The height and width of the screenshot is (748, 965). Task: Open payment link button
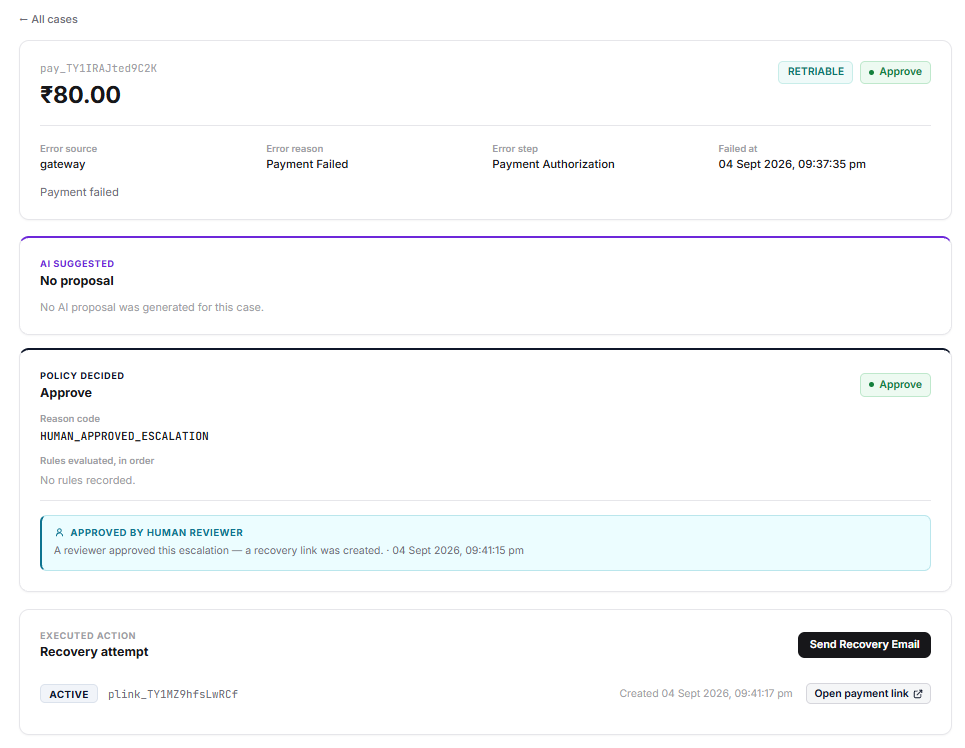pos(868,693)
